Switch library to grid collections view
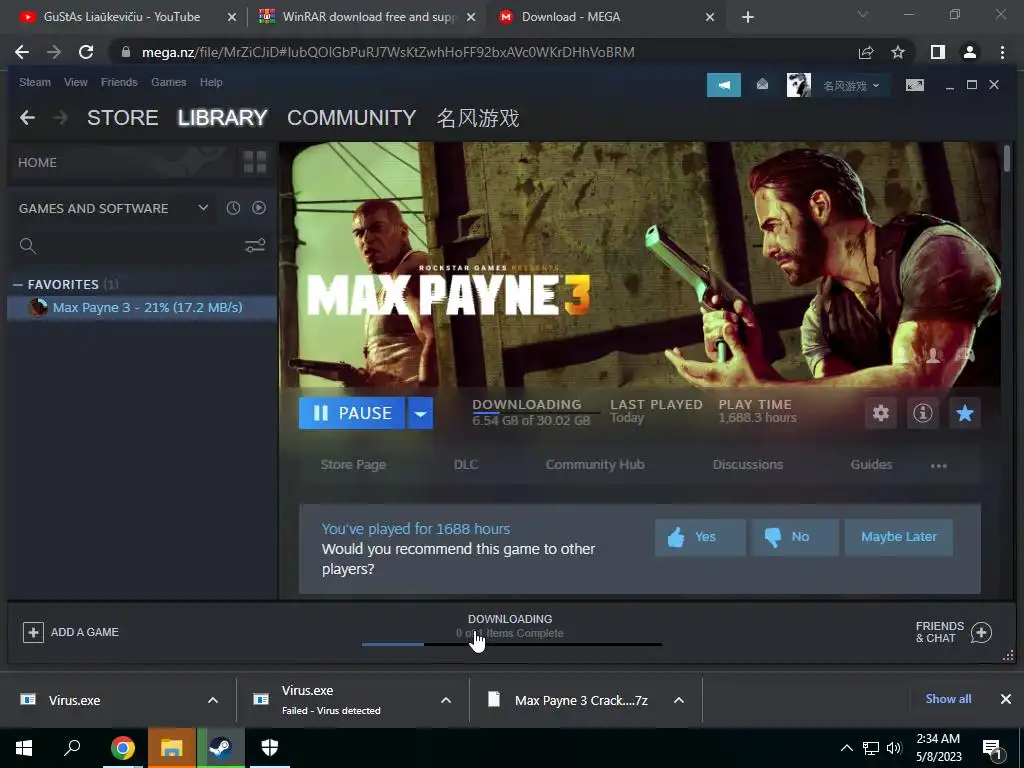The width and height of the screenshot is (1024, 768). [255, 162]
